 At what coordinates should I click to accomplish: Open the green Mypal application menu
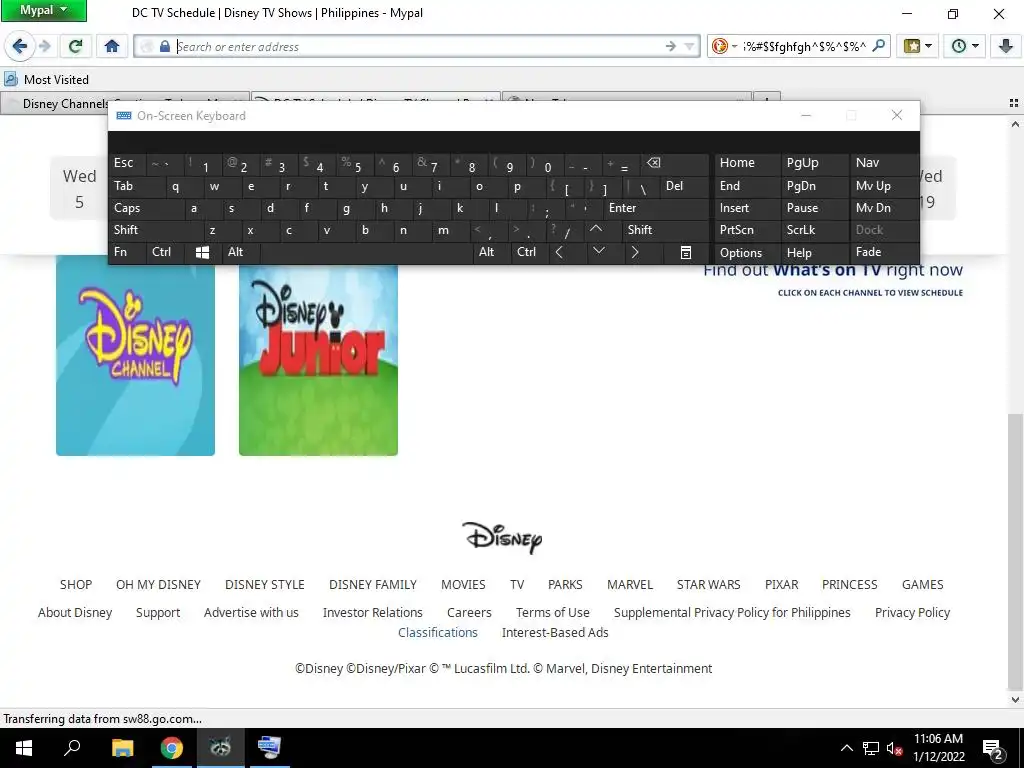pos(44,10)
